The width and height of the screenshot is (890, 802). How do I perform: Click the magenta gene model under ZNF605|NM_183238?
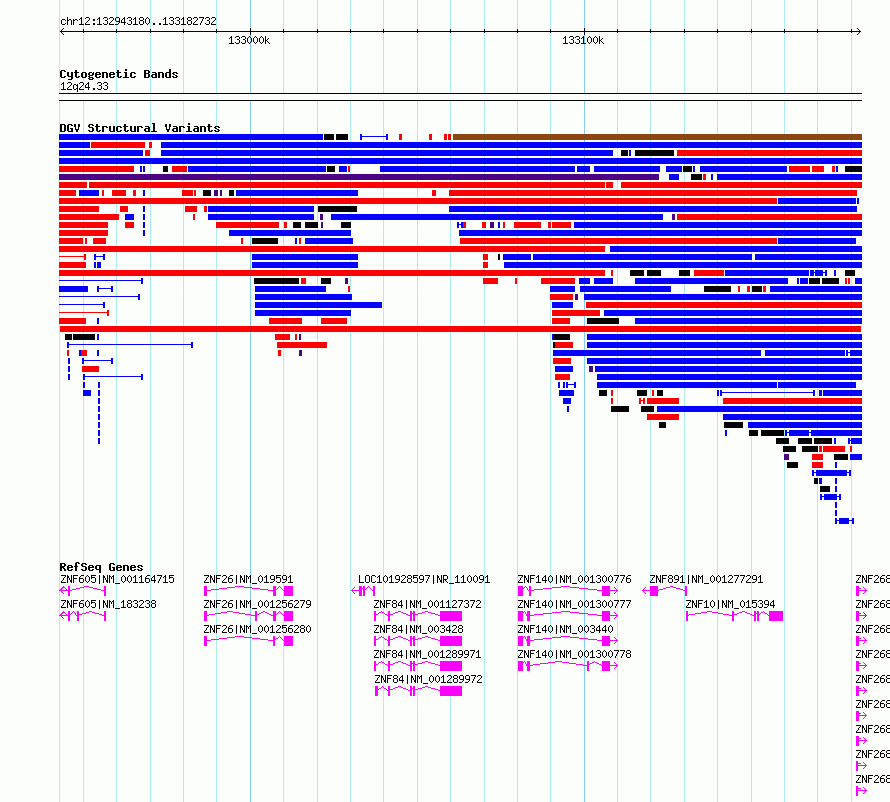pos(83,616)
